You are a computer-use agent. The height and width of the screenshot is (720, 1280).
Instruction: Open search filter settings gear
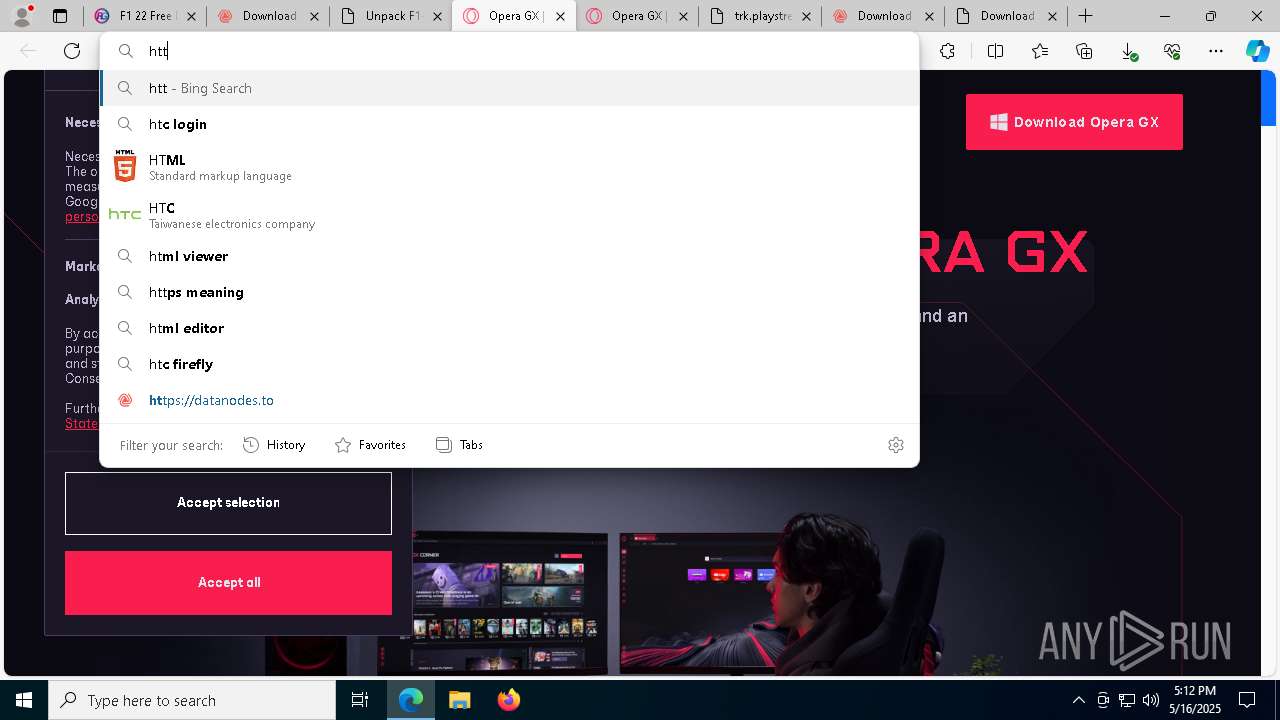click(896, 445)
